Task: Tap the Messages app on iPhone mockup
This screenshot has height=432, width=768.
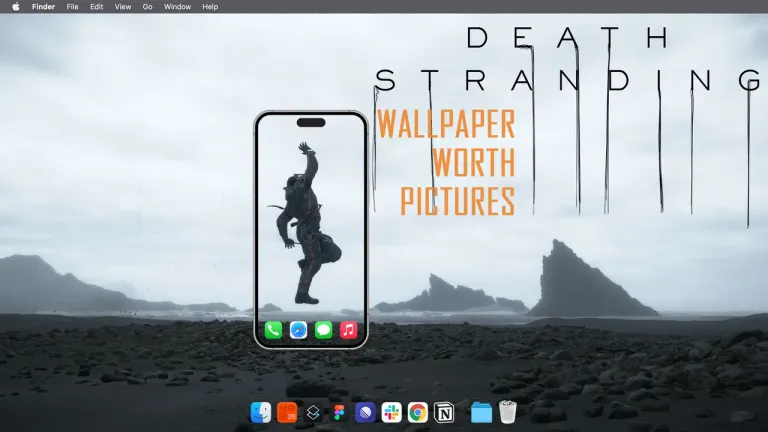Action: pyautogui.click(x=323, y=330)
